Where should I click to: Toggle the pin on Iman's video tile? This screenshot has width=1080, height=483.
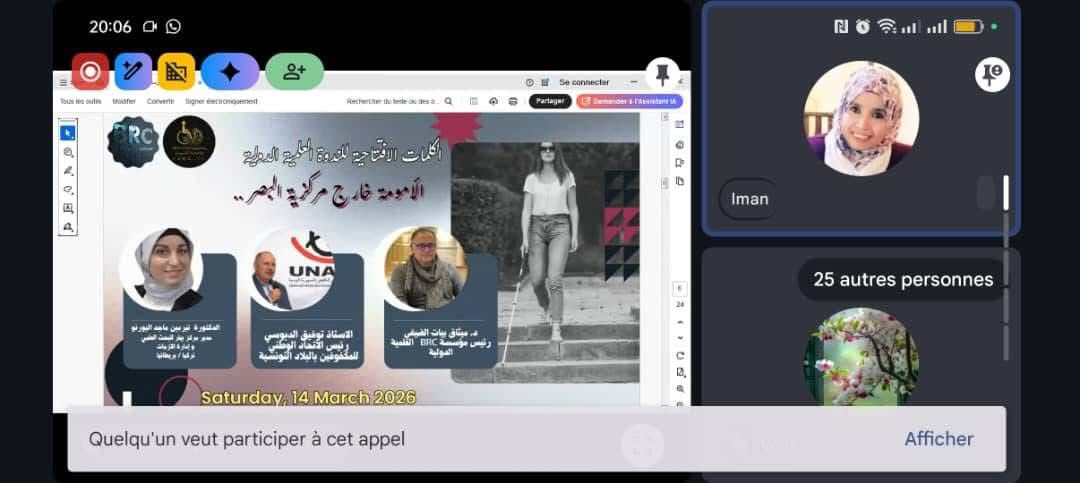(x=992, y=73)
